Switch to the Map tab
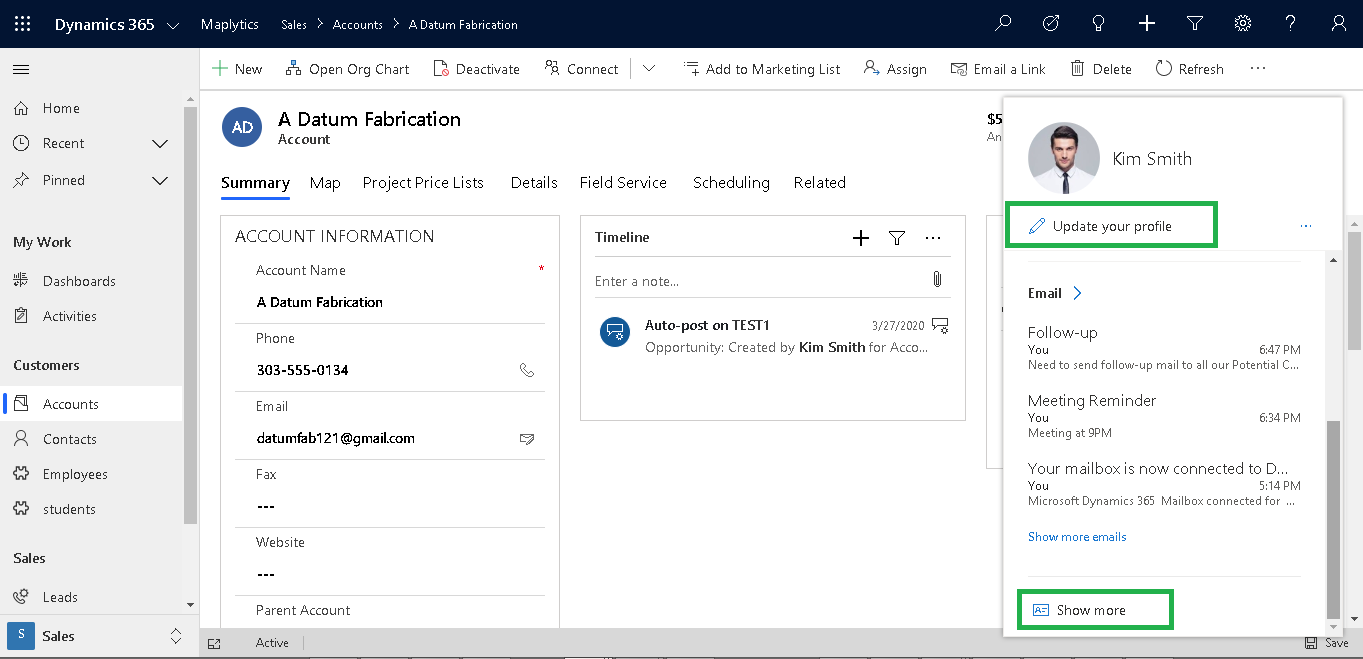 (325, 182)
